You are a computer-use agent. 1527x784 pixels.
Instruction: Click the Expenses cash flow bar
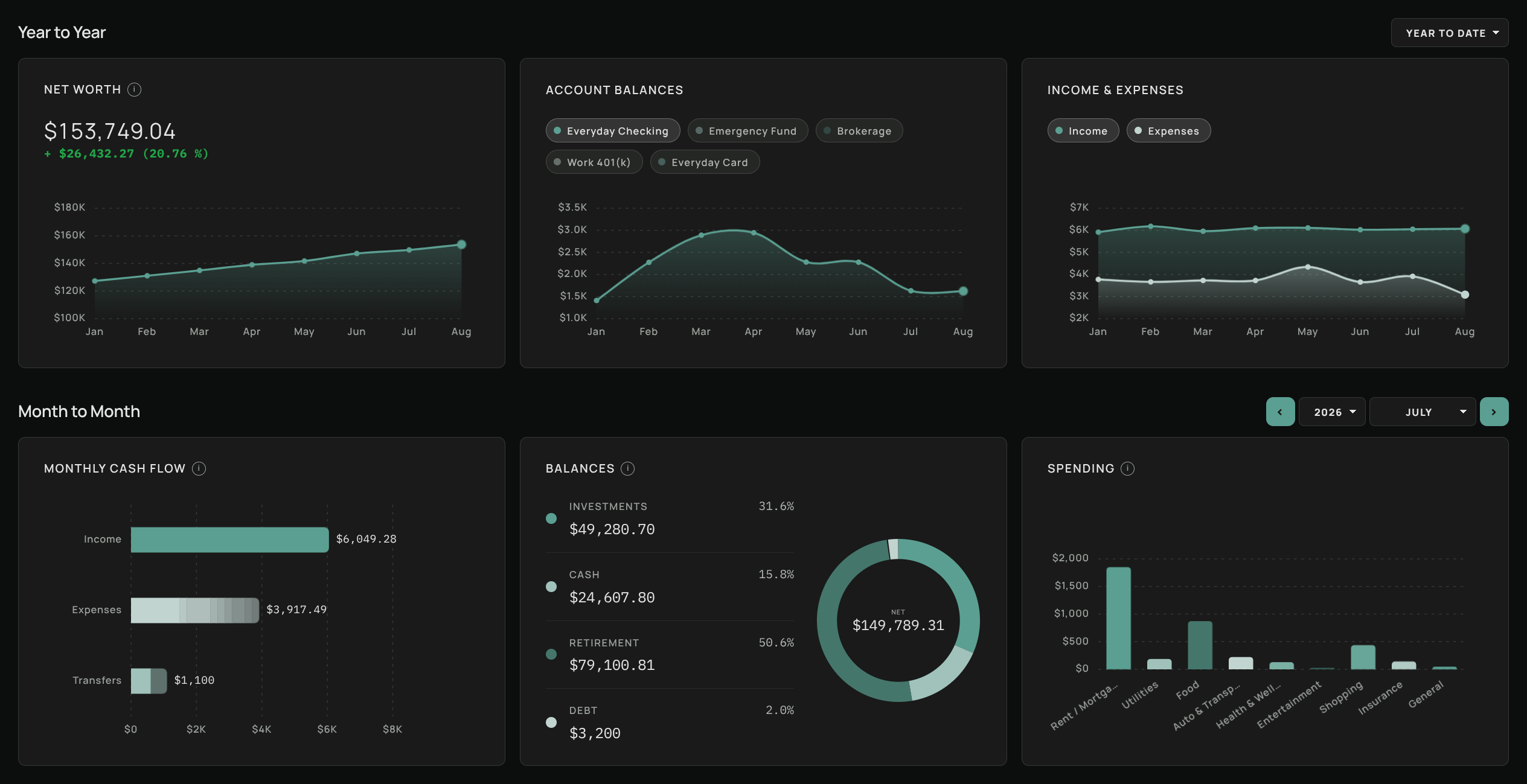pos(194,610)
